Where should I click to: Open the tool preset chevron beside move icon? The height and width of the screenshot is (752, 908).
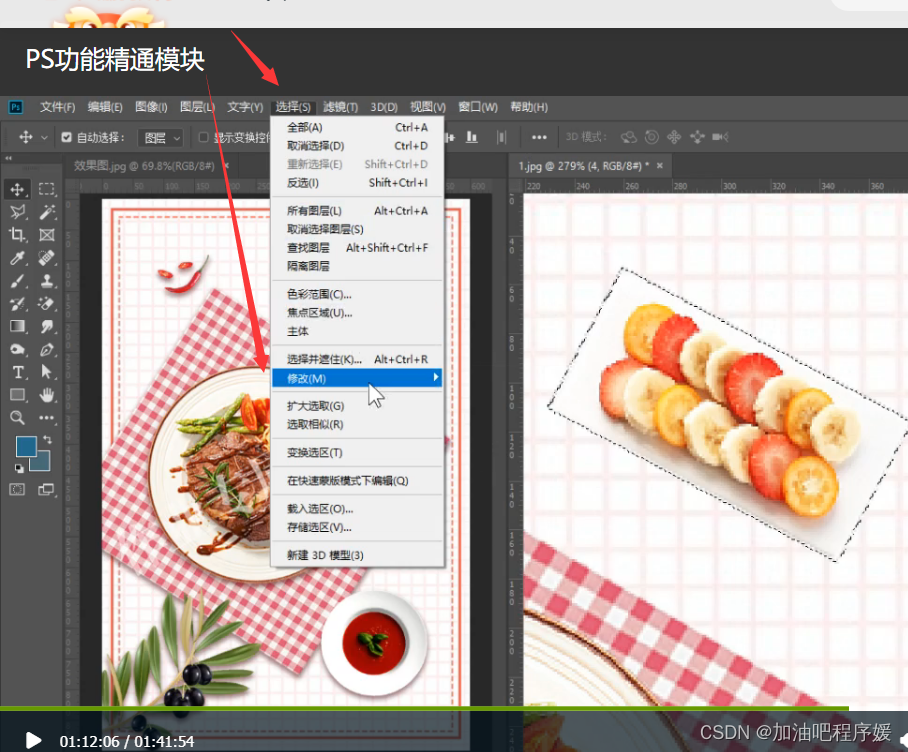[x=45, y=138]
